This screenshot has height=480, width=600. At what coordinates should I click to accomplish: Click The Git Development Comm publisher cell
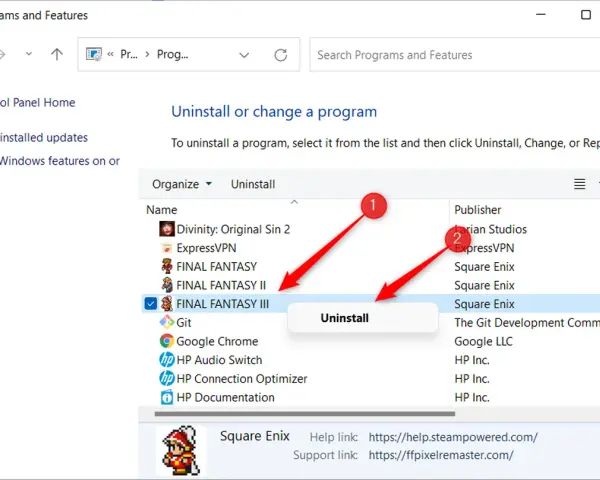pos(527,323)
